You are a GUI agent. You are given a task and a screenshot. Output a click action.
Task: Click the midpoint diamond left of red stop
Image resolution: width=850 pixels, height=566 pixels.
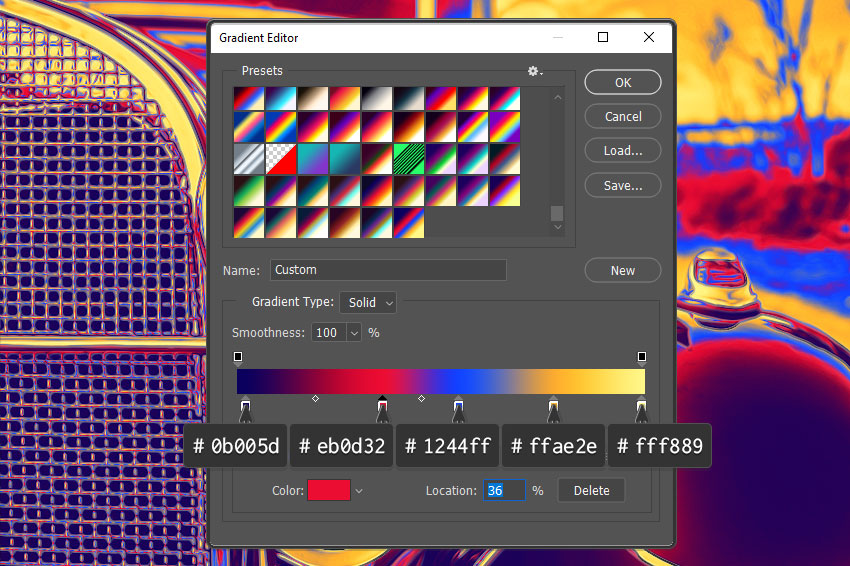point(315,398)
